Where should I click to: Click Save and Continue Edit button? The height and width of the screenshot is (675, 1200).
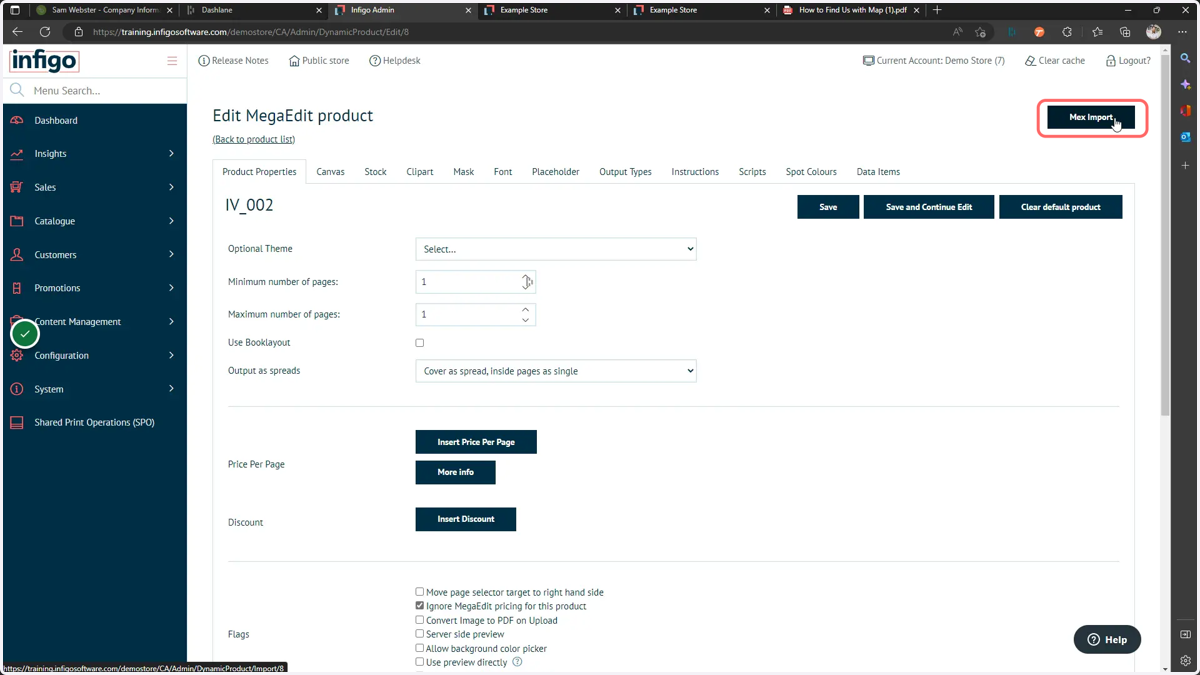tap(929, 207)
